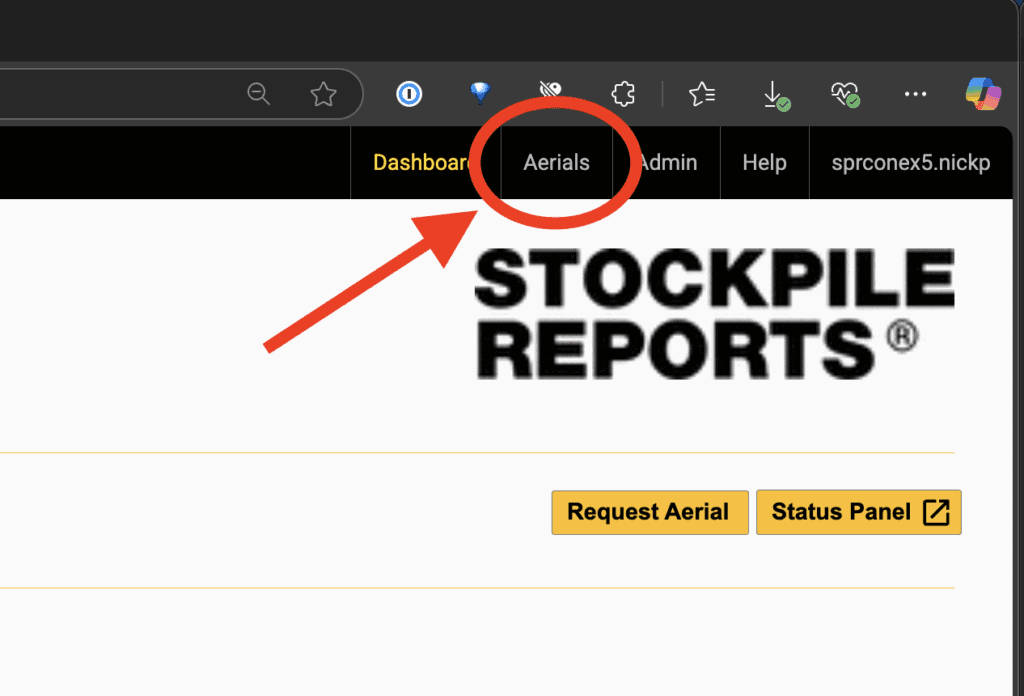Click the crossed-out extension icon beside the gem
Viewport: 1024px width, 696px height.
coord(551,94)
